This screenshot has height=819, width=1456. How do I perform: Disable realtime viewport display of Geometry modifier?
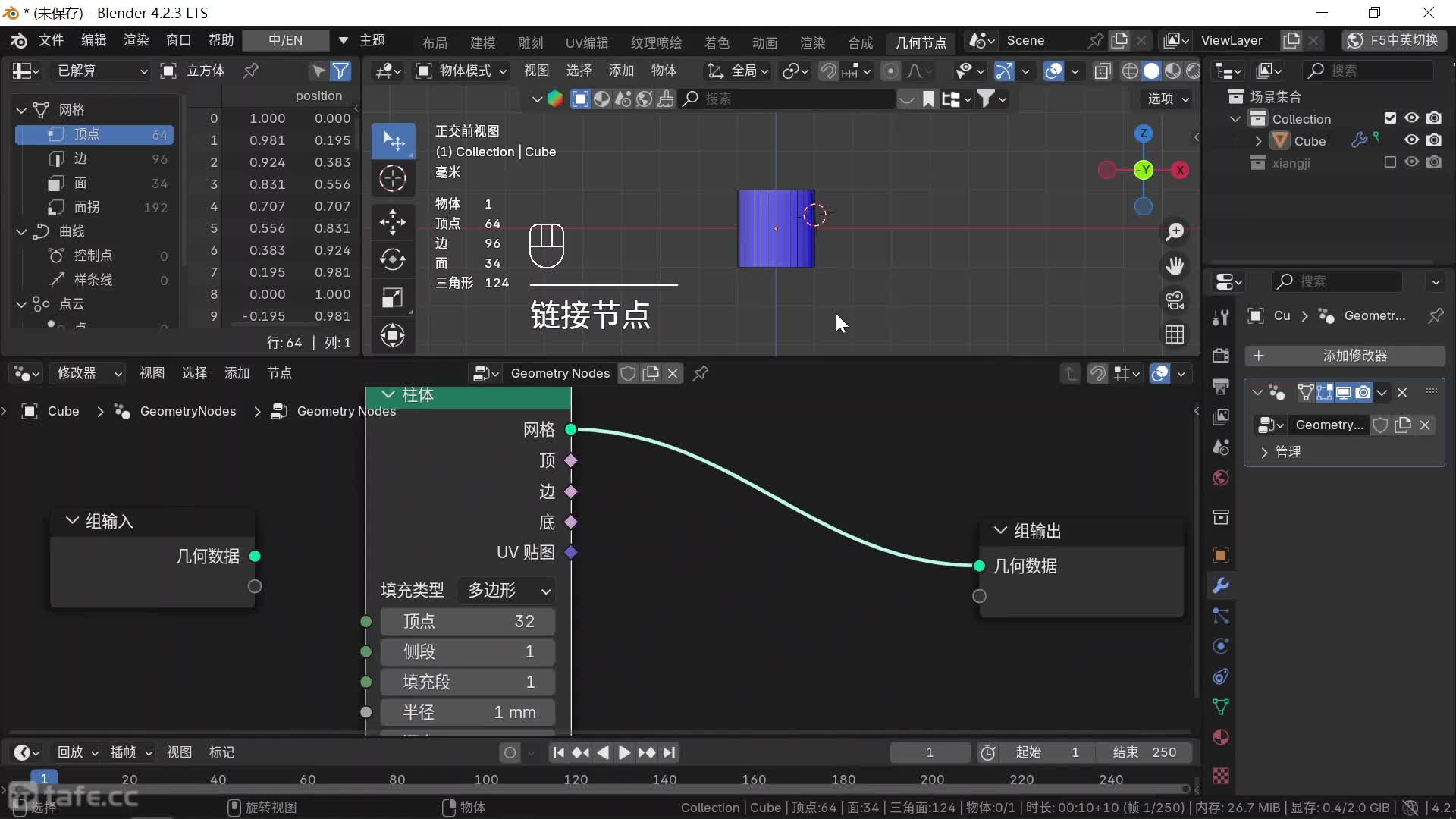[1343, 391]
